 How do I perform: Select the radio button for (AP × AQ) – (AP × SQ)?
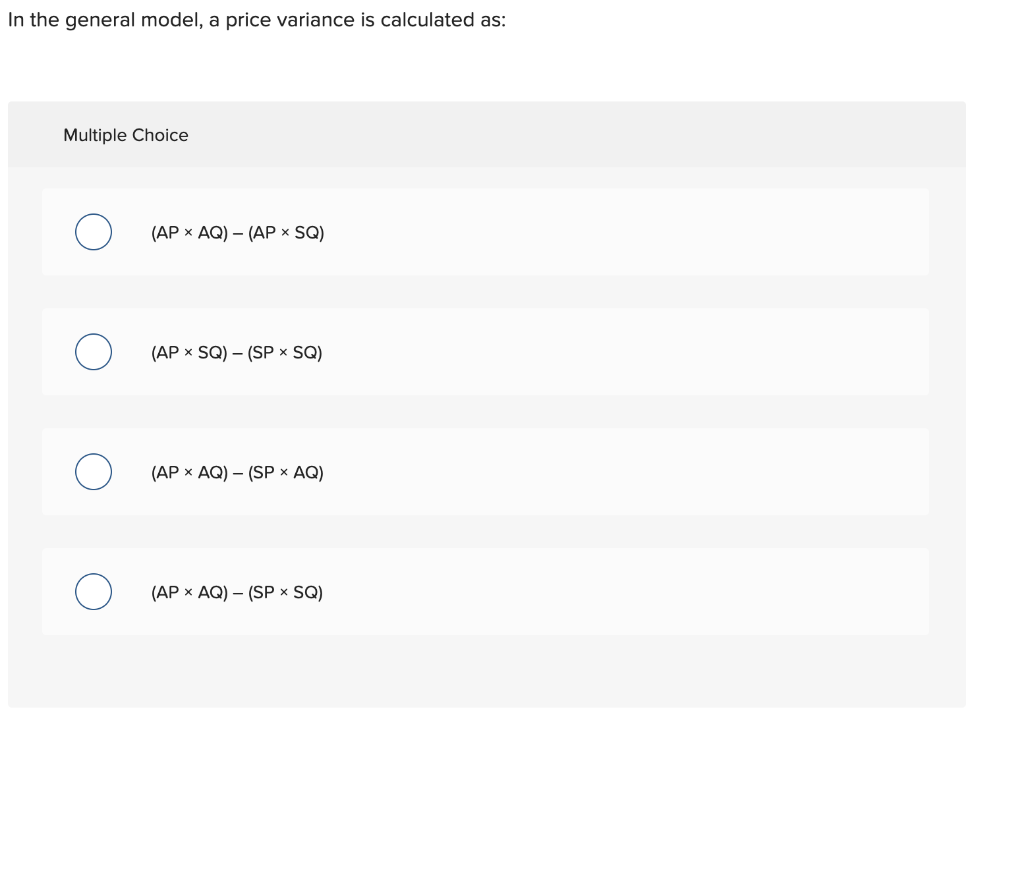tap(93, 231)
